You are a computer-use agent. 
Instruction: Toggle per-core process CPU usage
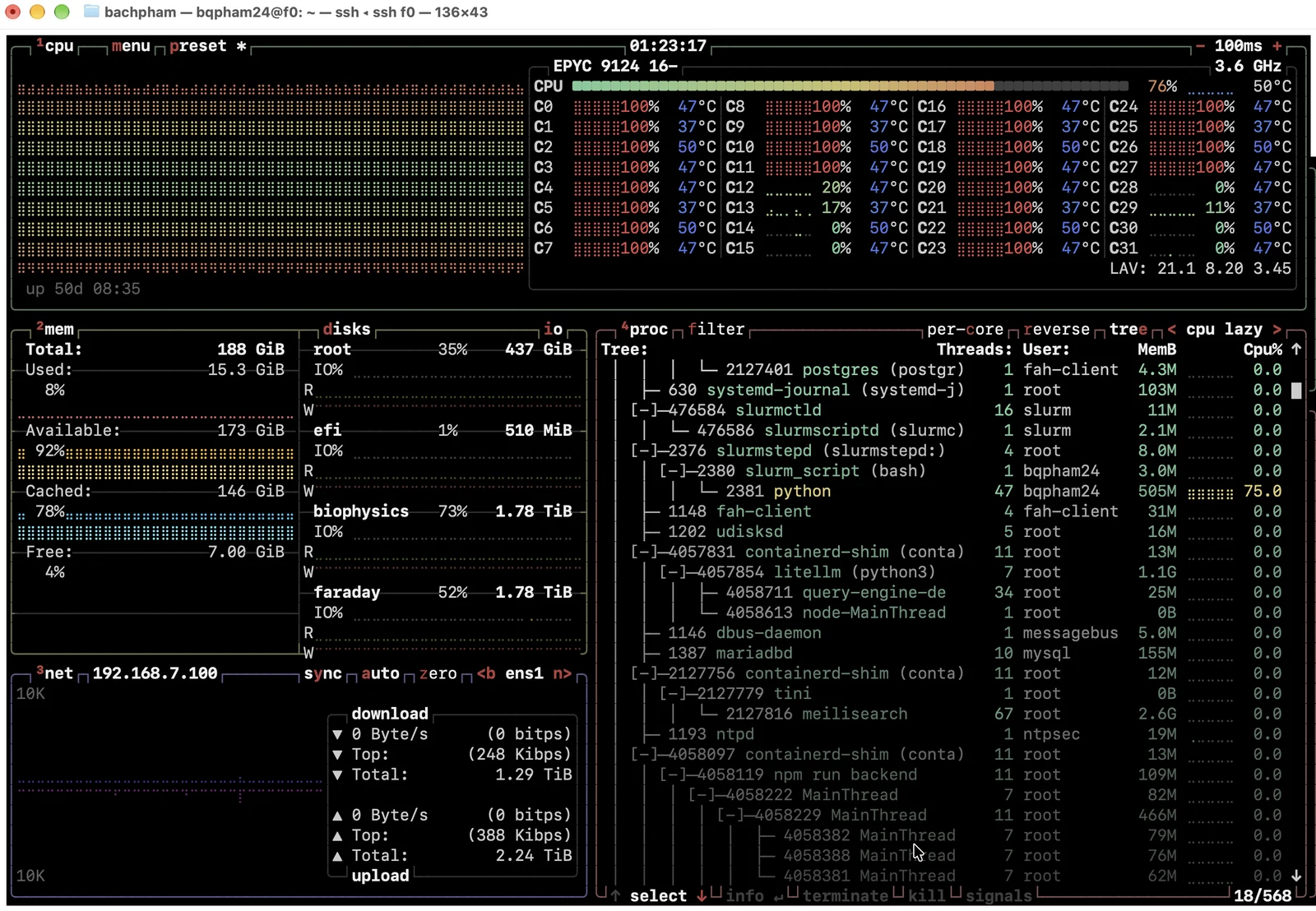tap(965, 329)
